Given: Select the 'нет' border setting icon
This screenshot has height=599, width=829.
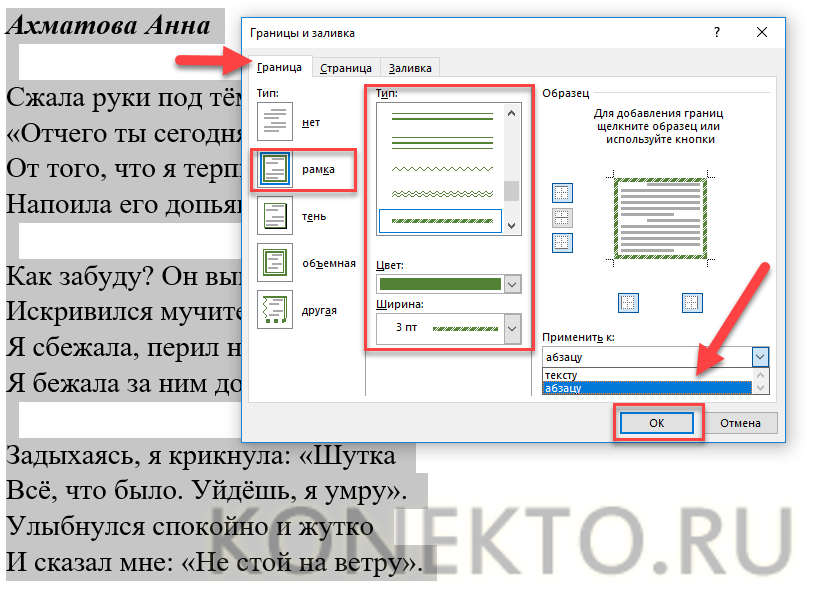Looking at the screenshot, I should (x=273, y=122).
